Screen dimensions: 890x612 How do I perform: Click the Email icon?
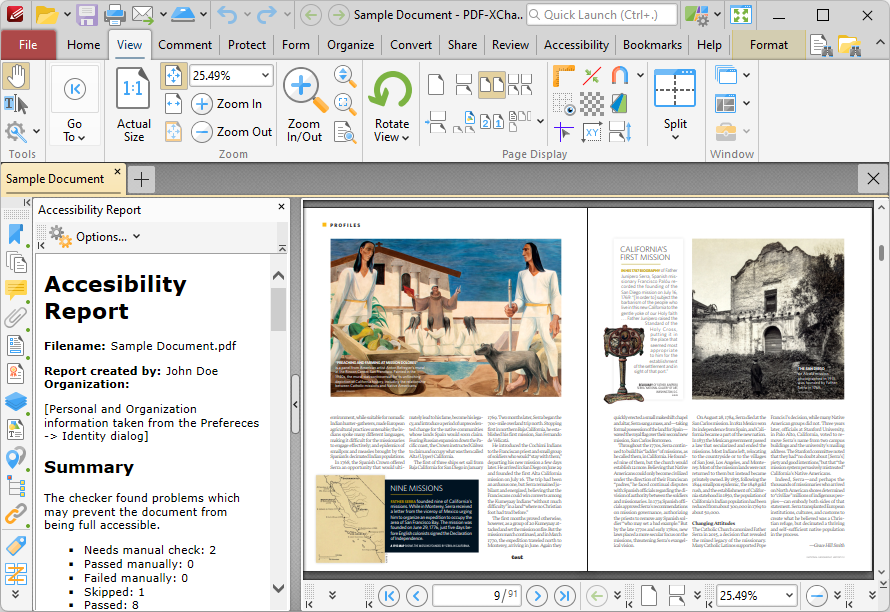point(142,15)
